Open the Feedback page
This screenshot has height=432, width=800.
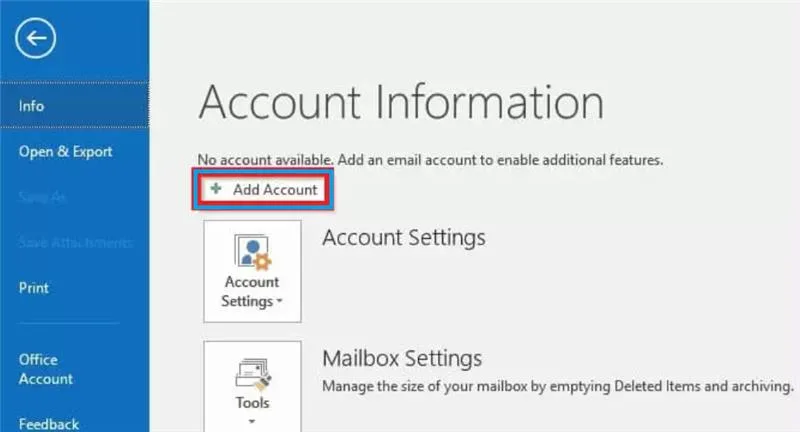(49, 424)
